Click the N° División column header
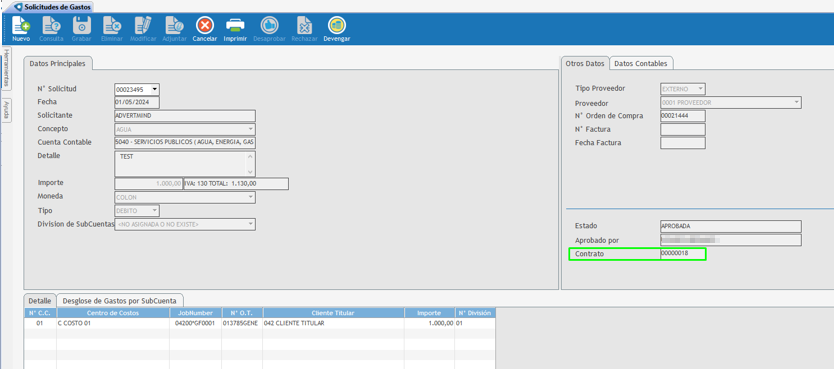The width and height of the screenshot is (834, 369). point(476,313)
